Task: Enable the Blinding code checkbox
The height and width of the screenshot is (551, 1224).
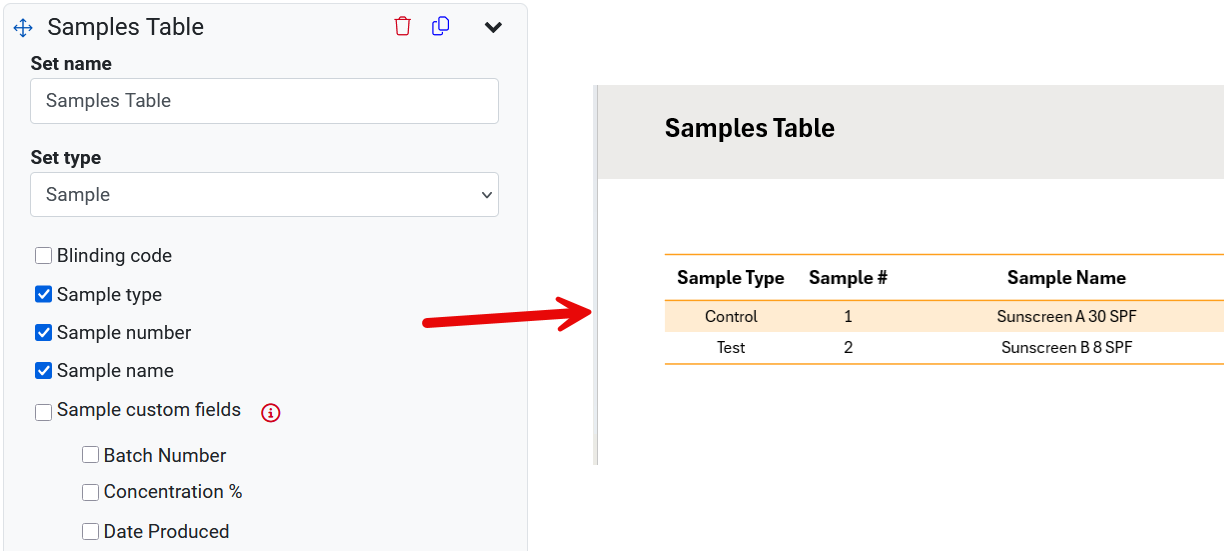Action: pyautogui.click(x=44, y=256)
